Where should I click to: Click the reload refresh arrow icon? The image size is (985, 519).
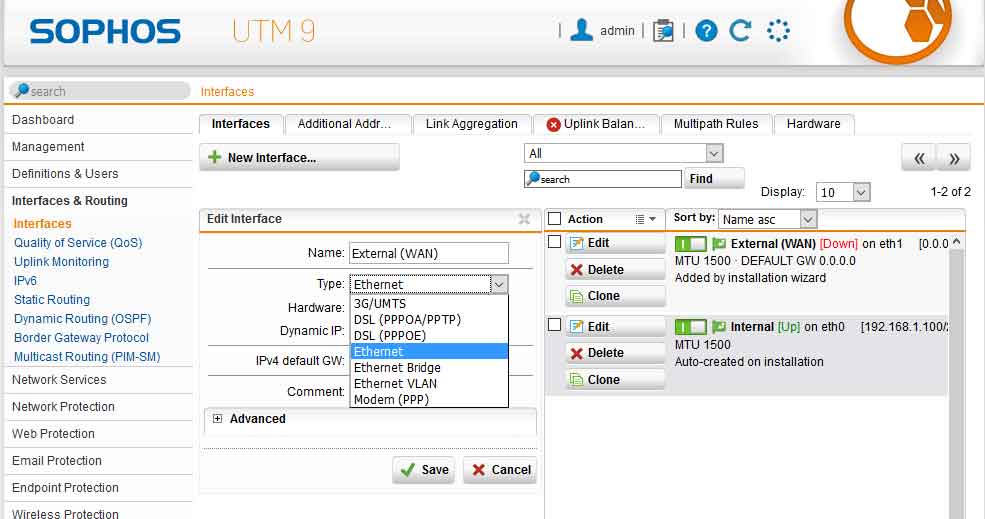(740, 30)
